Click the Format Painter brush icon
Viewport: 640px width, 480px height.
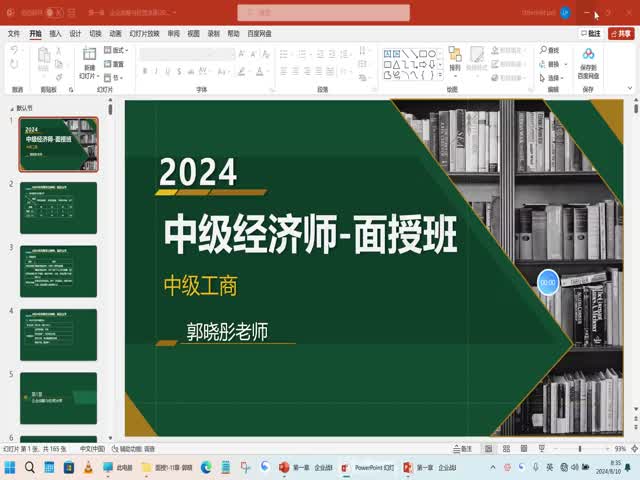click(59, 77)
